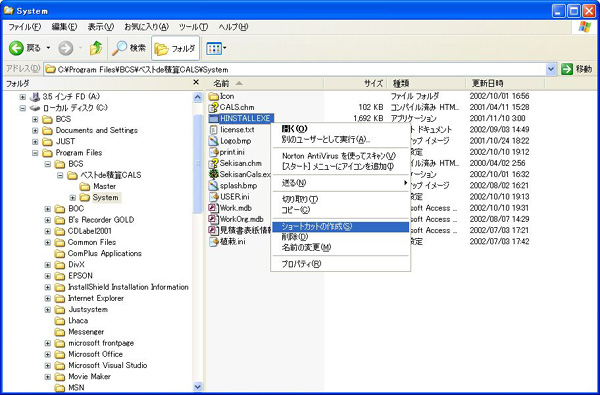Viewport: 600px width, 395px height.
Task: Go back with the 戻る arrow button
Action: coord(24,48)
